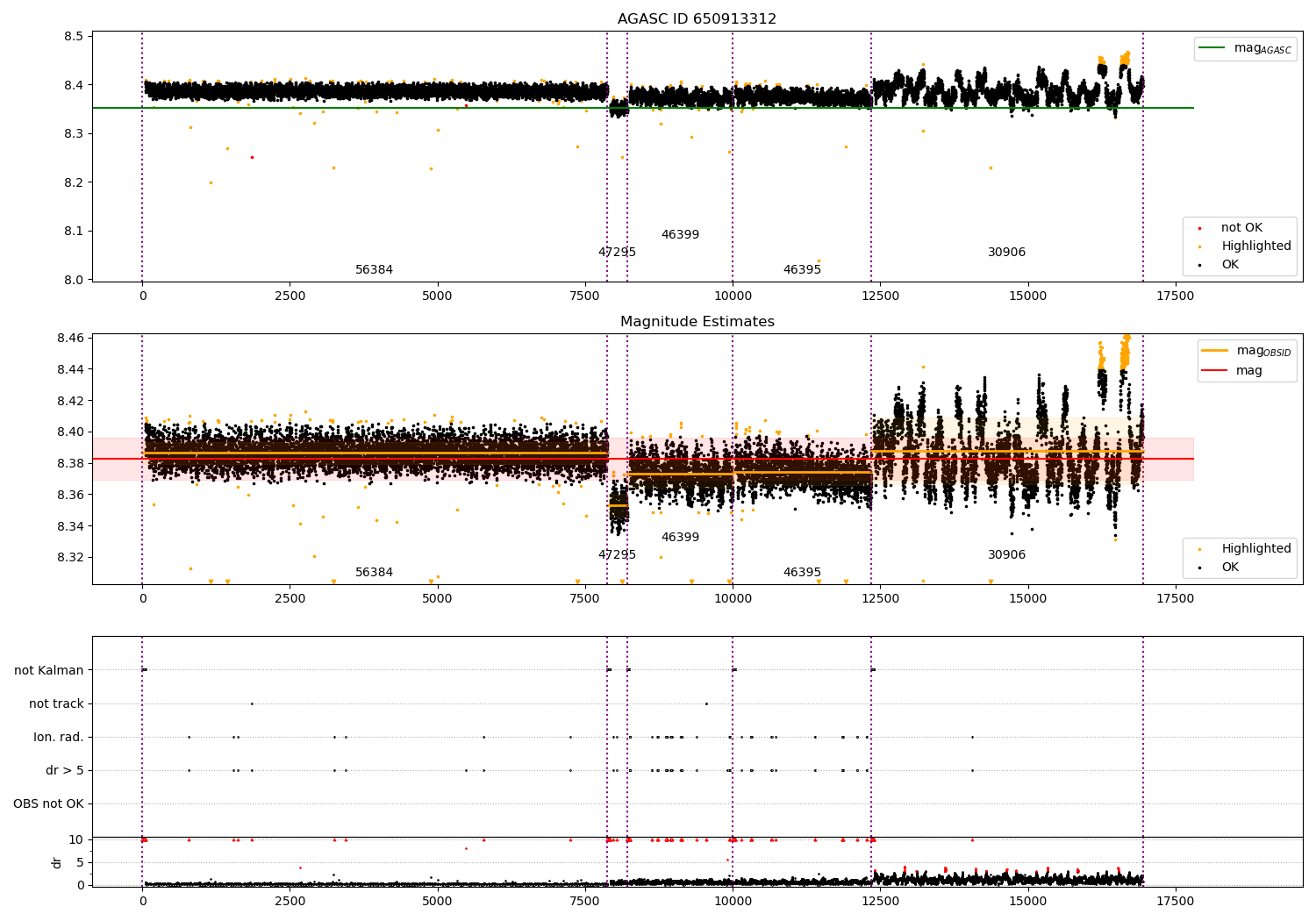Click obsid label 47295 in top plot
1316x921 pixels.
(617, 253)
